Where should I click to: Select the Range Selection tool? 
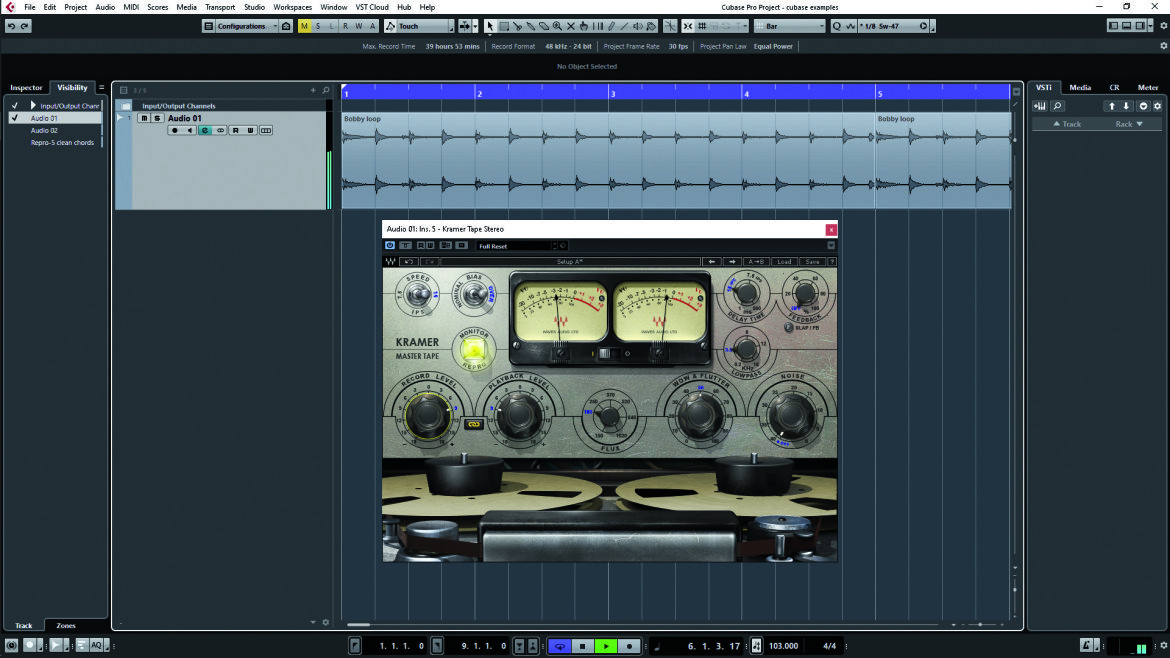tap(504, 26)
